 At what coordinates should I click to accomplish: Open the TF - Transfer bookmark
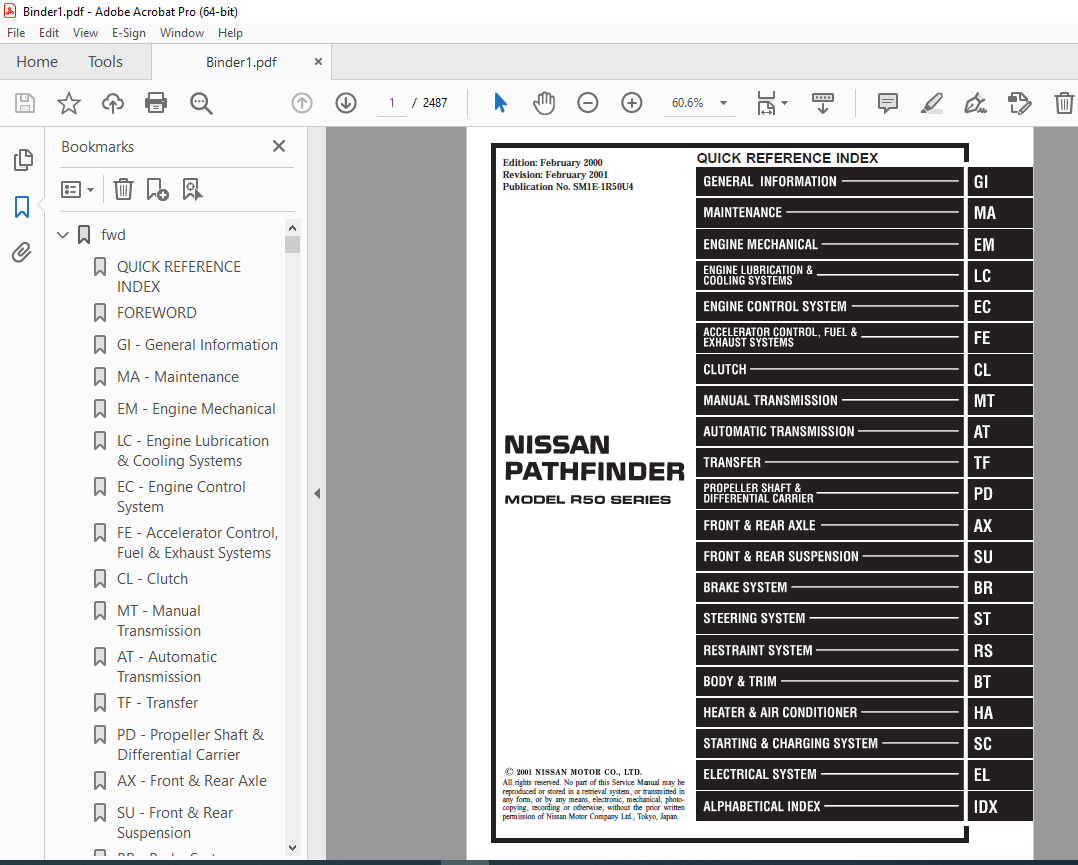click(x=157, y=703)
